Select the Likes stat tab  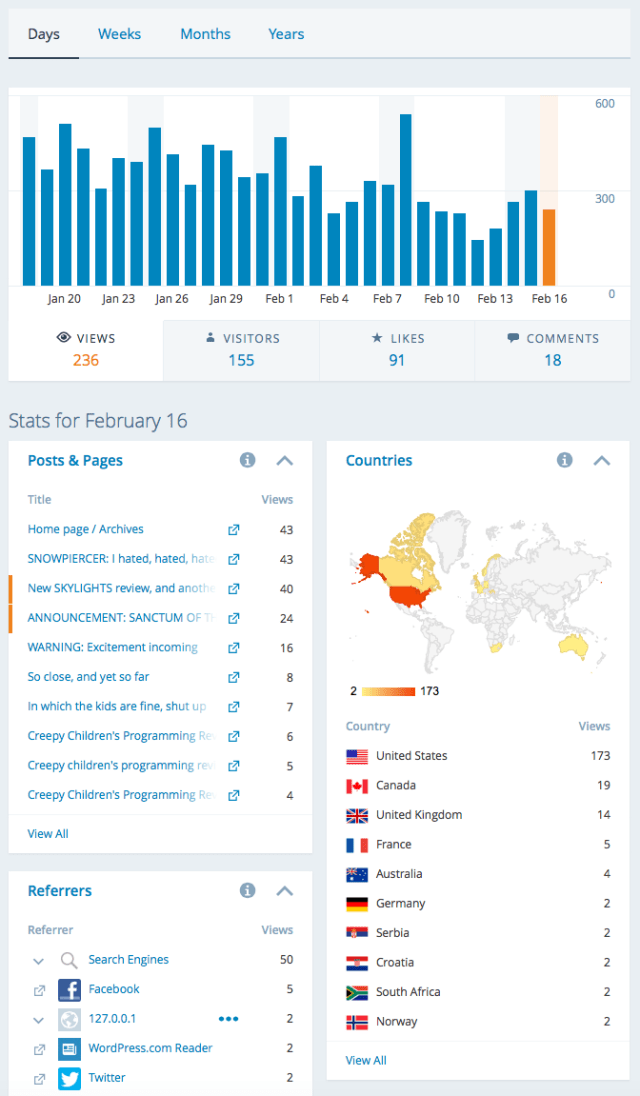(x=397, y=350)
